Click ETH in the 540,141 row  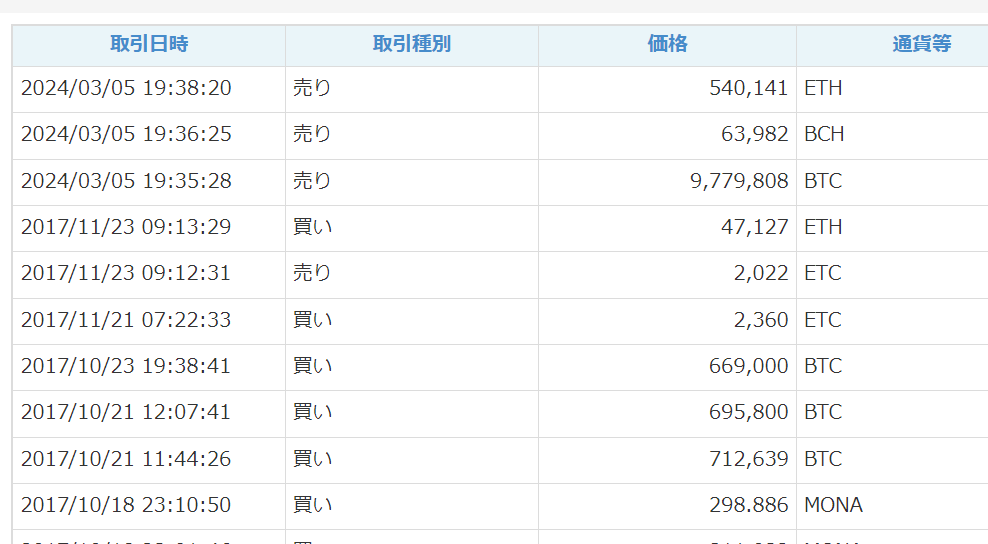[823, 88]
